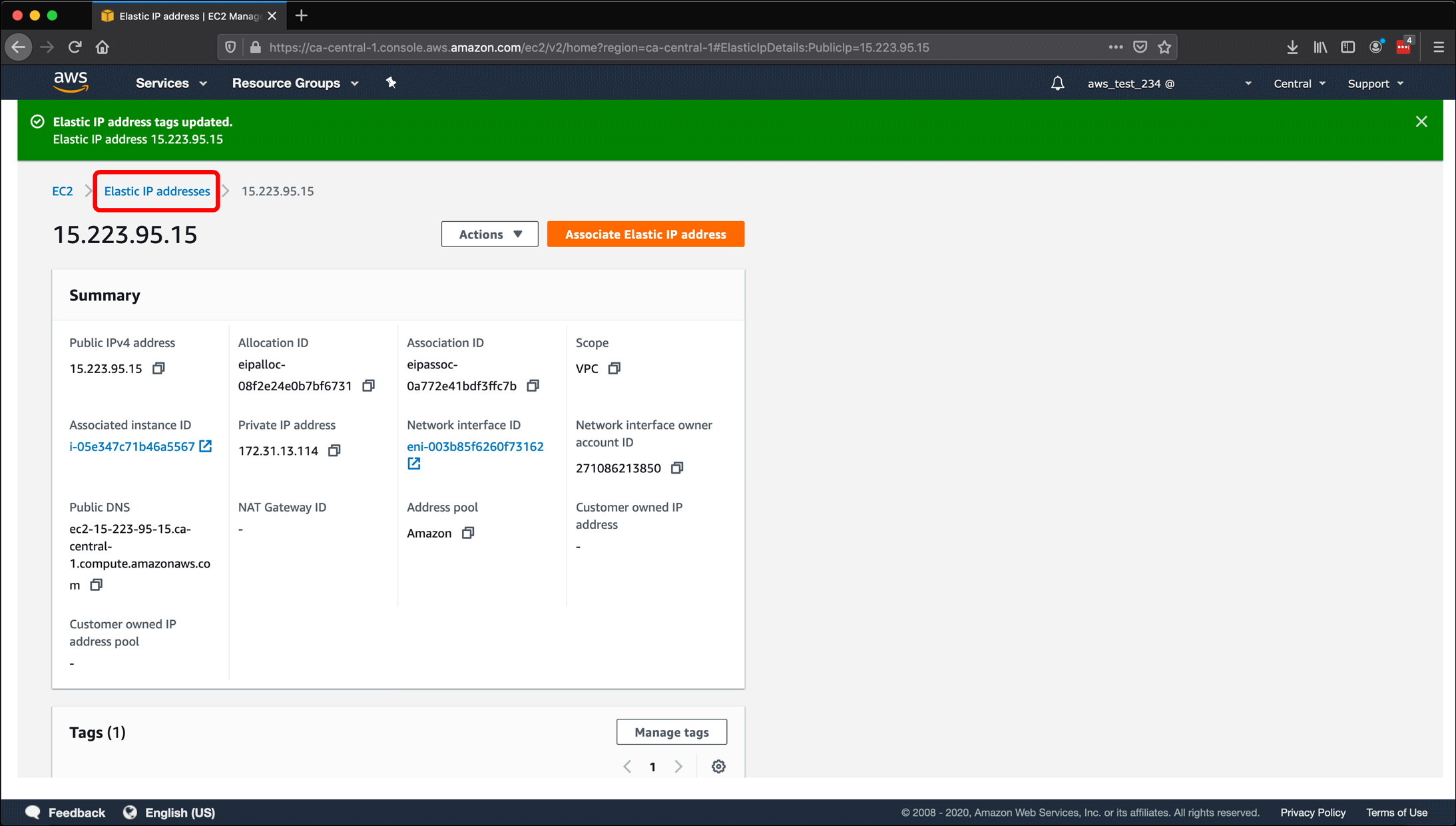
Task: Click the copy icon next to Public IPv4 address
Action: [x=159, y=368]
